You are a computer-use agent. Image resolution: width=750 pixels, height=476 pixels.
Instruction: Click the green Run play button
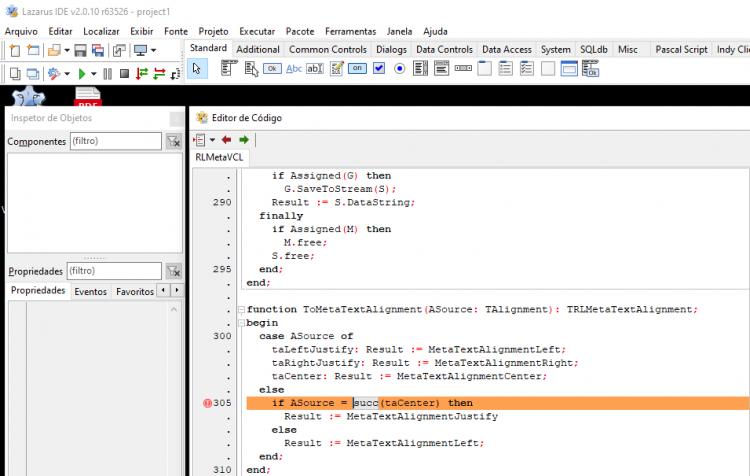(82, 74)
